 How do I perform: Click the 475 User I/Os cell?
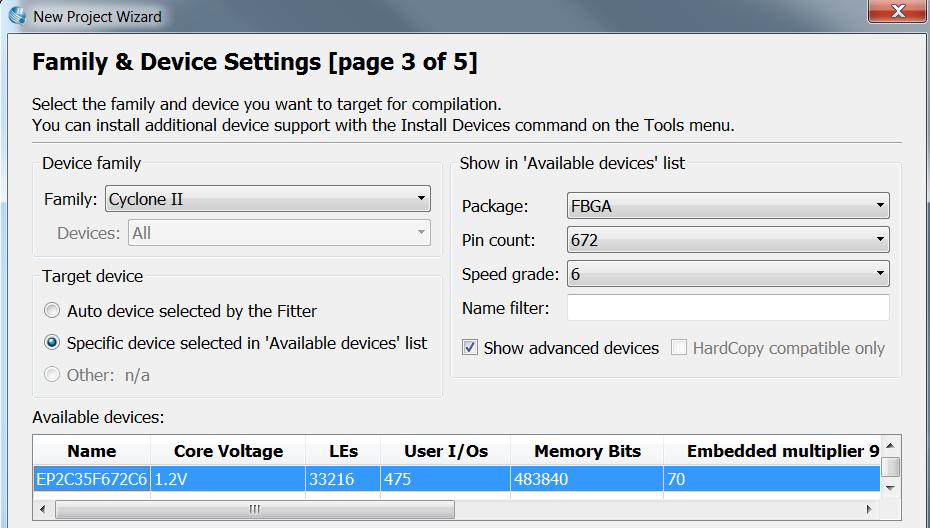pyautogui.click(x=445, y=479)
